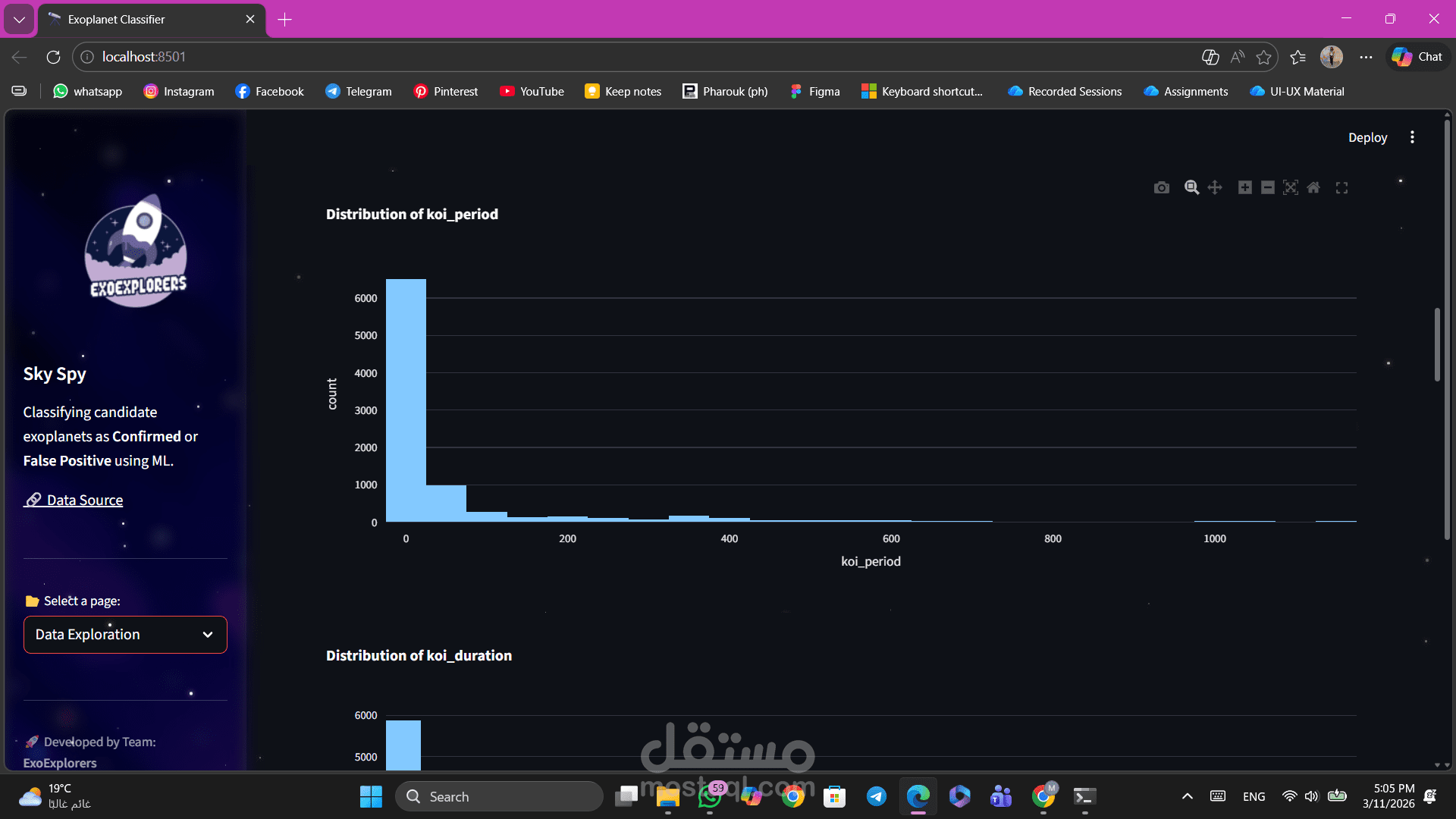Screen dimensions: 1456x819
Task: Click the Data Exploration dropdown chevron
Action: pyautogui.click(x=208, y=635)
